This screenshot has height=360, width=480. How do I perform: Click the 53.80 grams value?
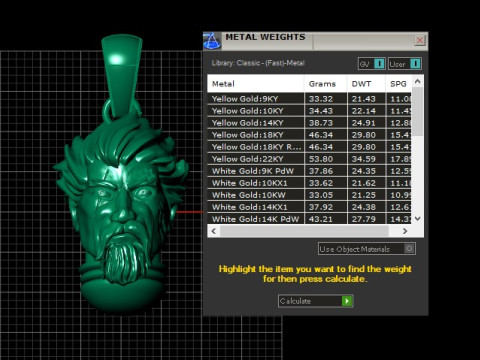click(x=321, y=159)
